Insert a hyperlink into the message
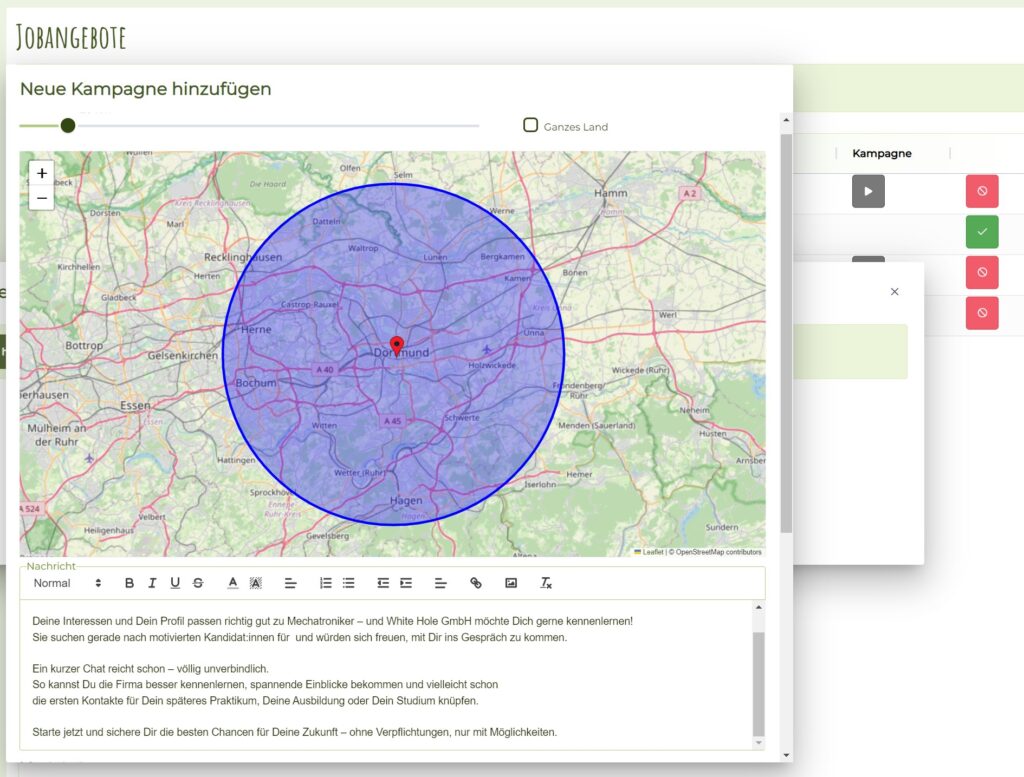 [x=476, y=583]
